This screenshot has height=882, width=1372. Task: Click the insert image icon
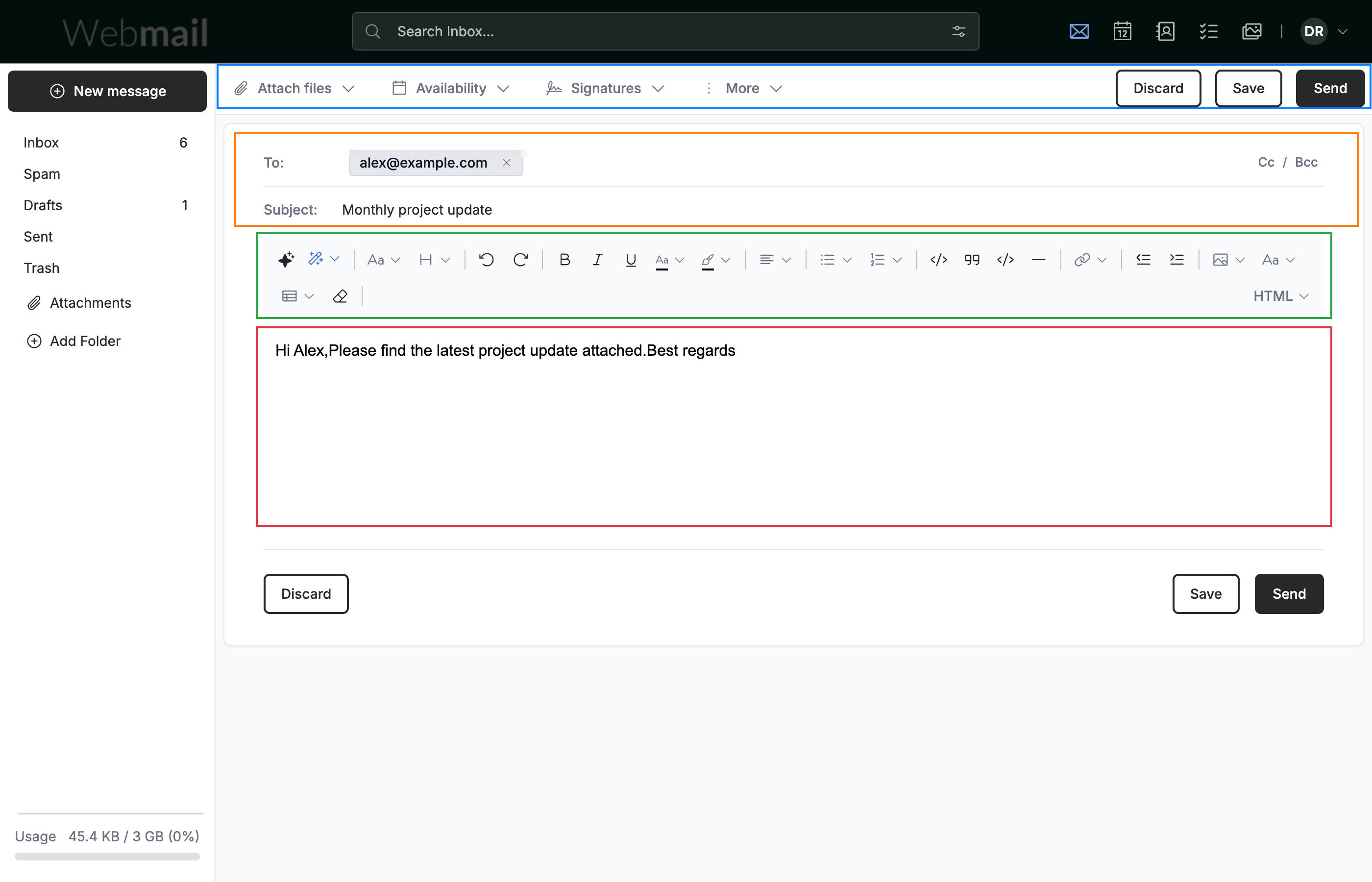point(1220,260)
